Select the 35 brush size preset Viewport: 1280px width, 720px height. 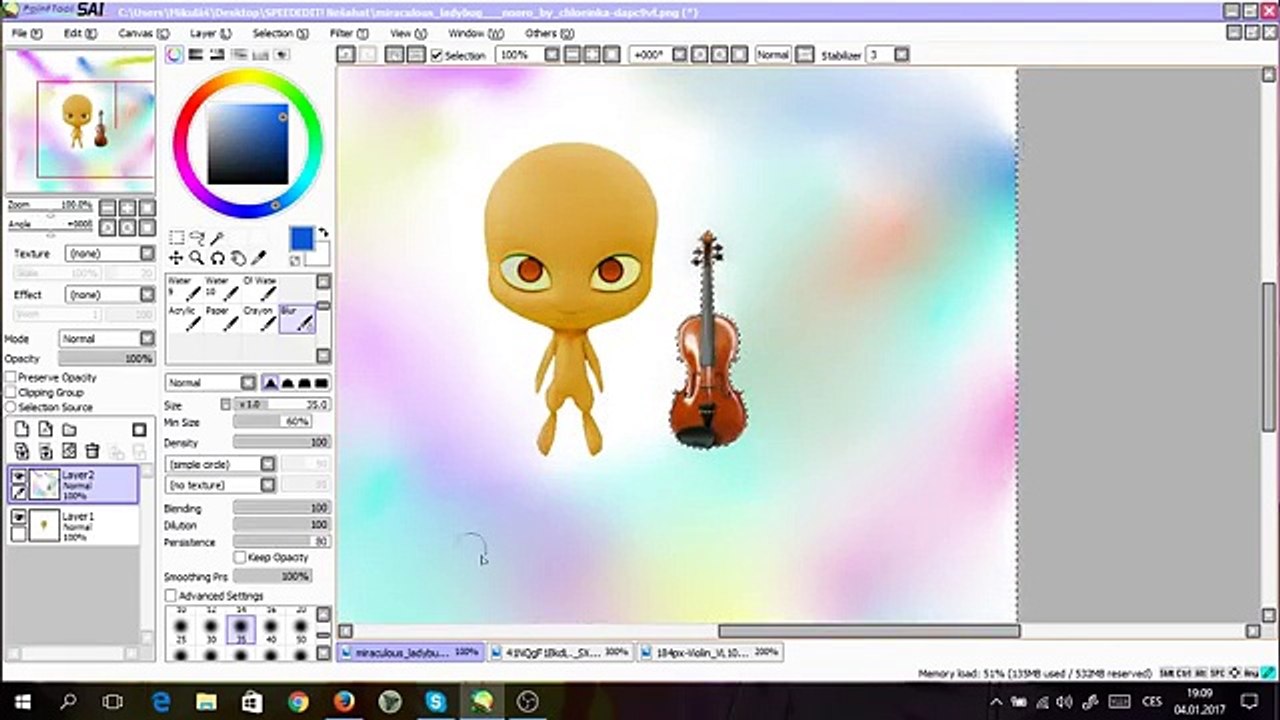[241, 631]
